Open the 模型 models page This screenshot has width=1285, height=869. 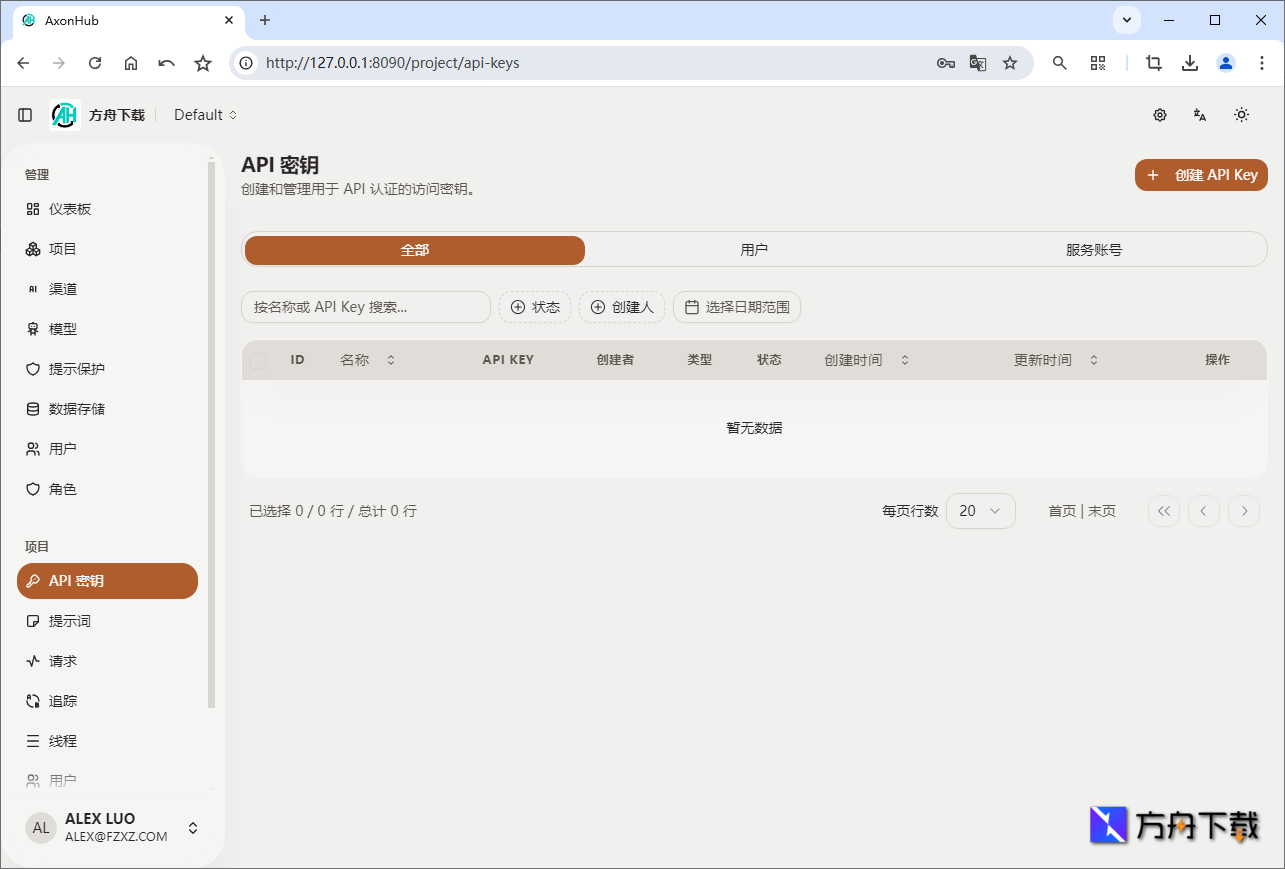61,329
